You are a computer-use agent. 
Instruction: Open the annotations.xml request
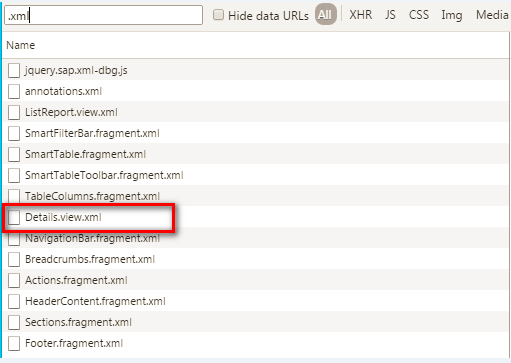(x=63, y=91)
